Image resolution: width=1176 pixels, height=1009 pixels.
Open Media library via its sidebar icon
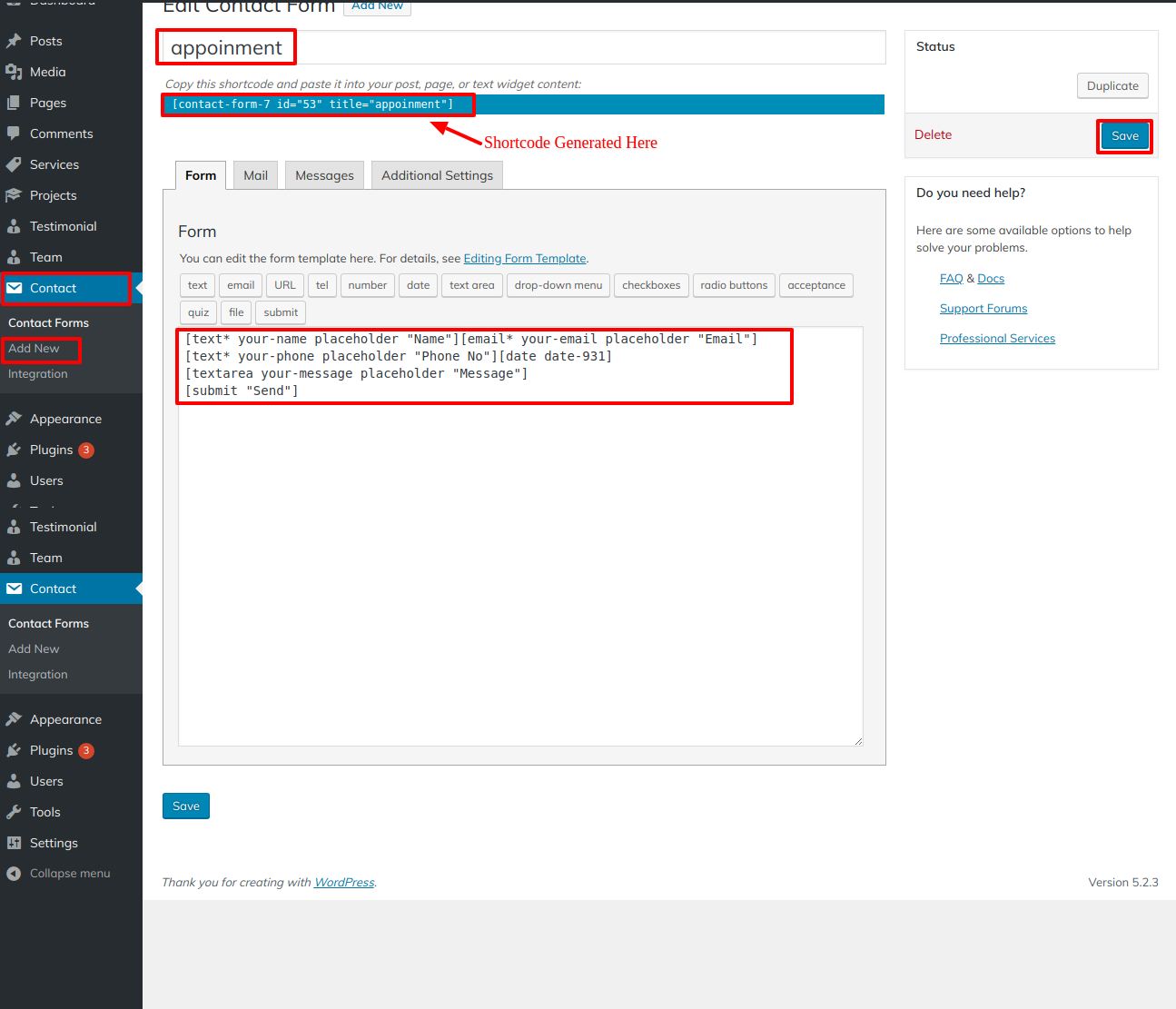coord(14,72)
